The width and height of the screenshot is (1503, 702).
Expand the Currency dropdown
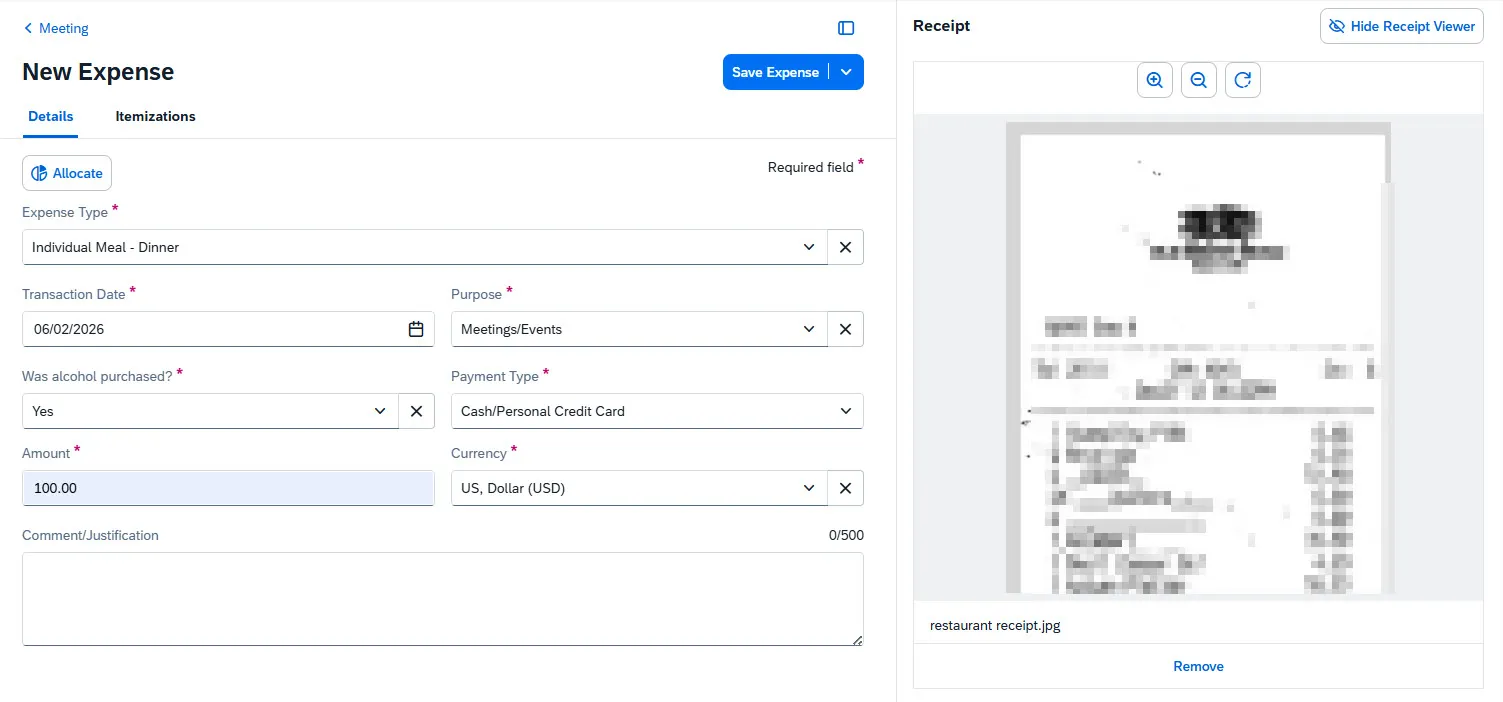coord(809,488)
